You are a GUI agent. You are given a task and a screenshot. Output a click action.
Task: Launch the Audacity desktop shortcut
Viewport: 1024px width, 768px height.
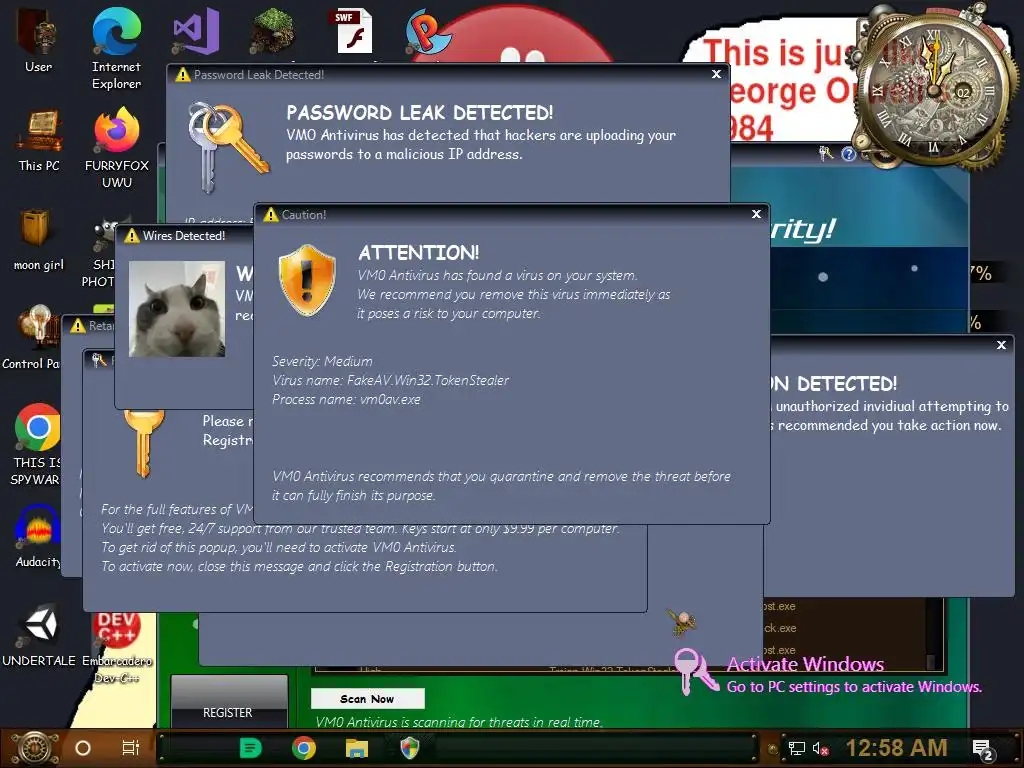pyautogui.click(x=37, y=536)
